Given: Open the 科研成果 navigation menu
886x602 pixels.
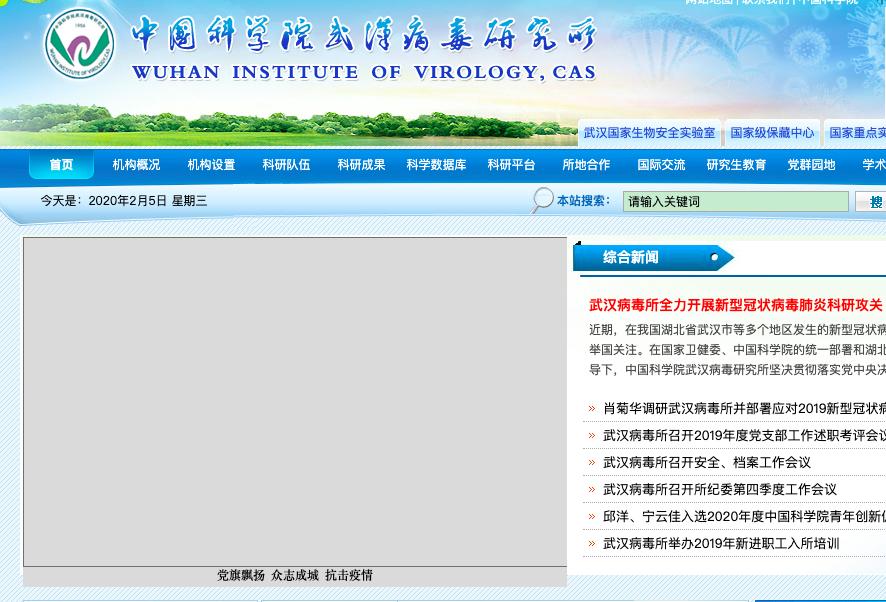Looking at the screenshot, I should (x=361, y=164).
